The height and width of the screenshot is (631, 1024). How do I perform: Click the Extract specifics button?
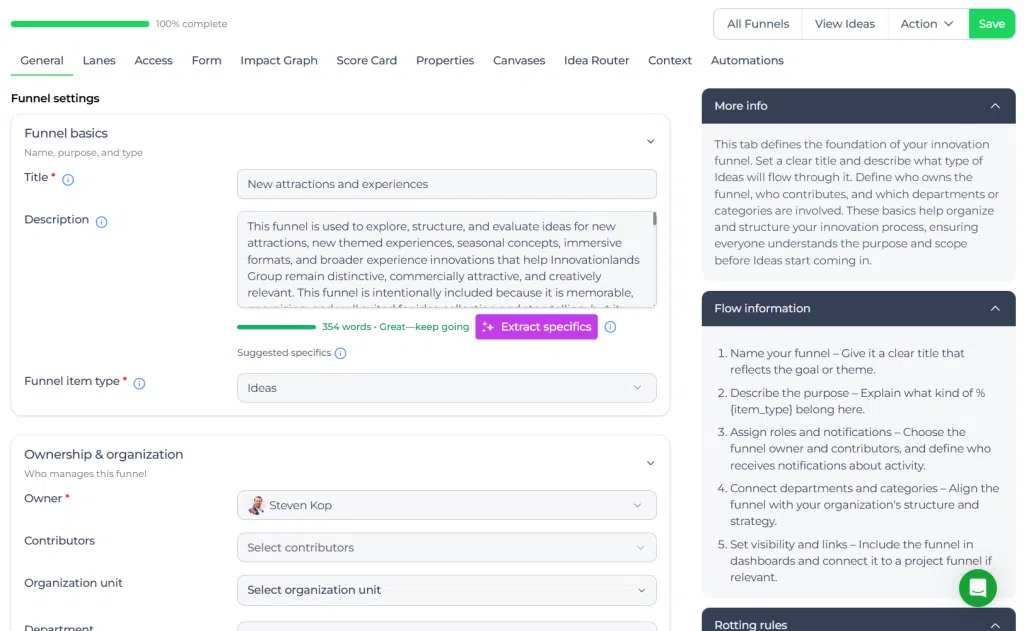[536, 327]
